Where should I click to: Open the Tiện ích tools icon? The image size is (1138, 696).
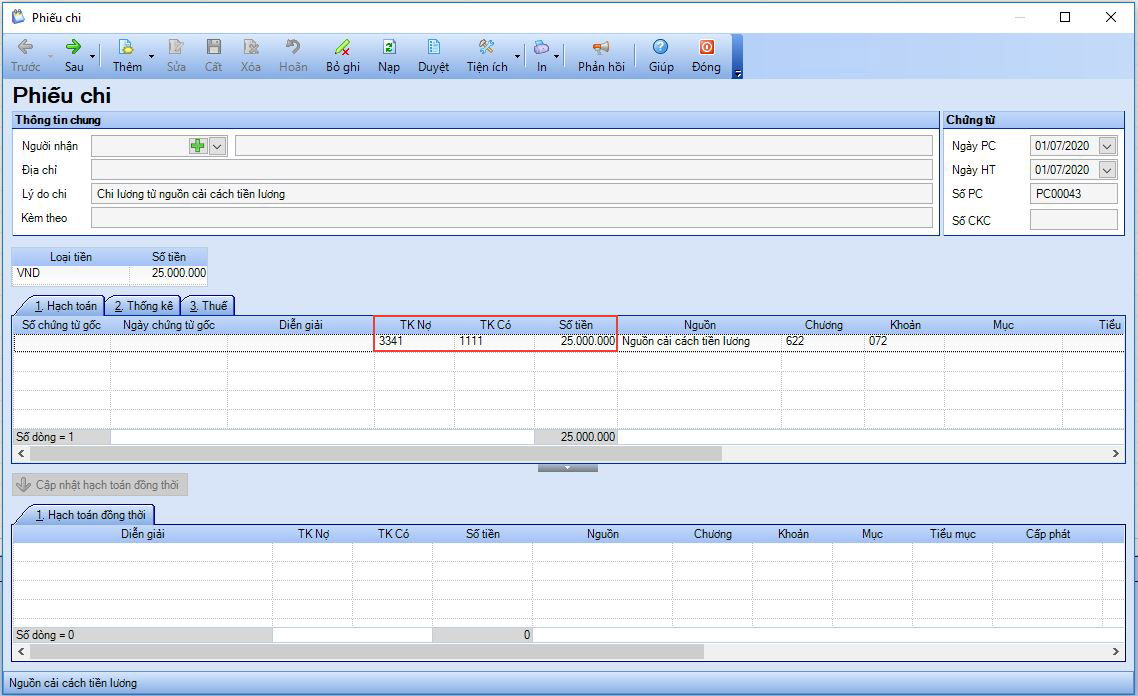tap(487, 47)
